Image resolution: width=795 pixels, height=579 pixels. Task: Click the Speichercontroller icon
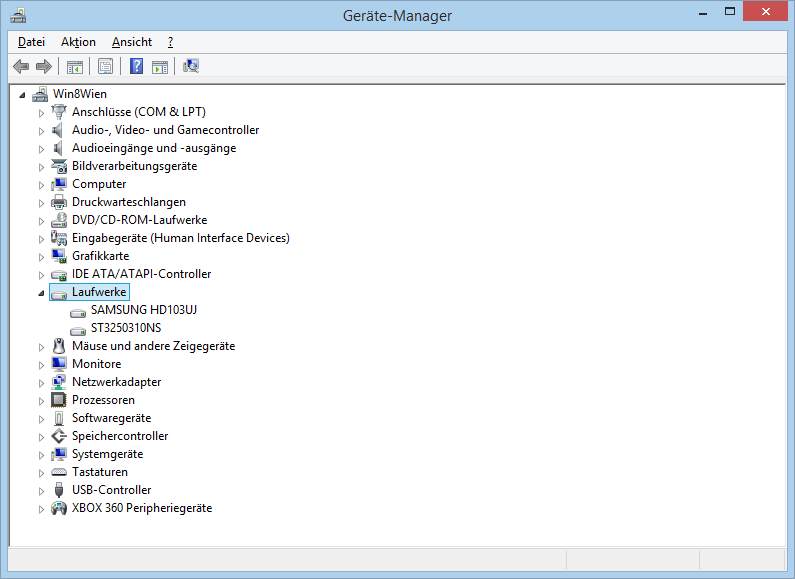click(59, 436)
